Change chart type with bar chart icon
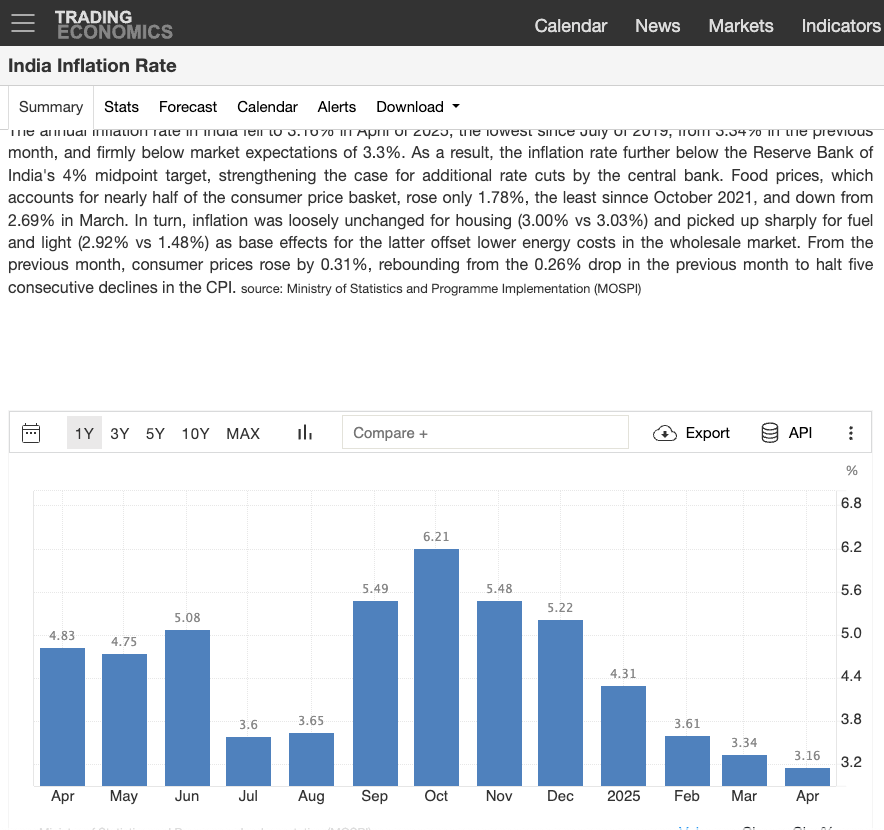The width and height of the screenshot is (884, 830). pos(305,433)
